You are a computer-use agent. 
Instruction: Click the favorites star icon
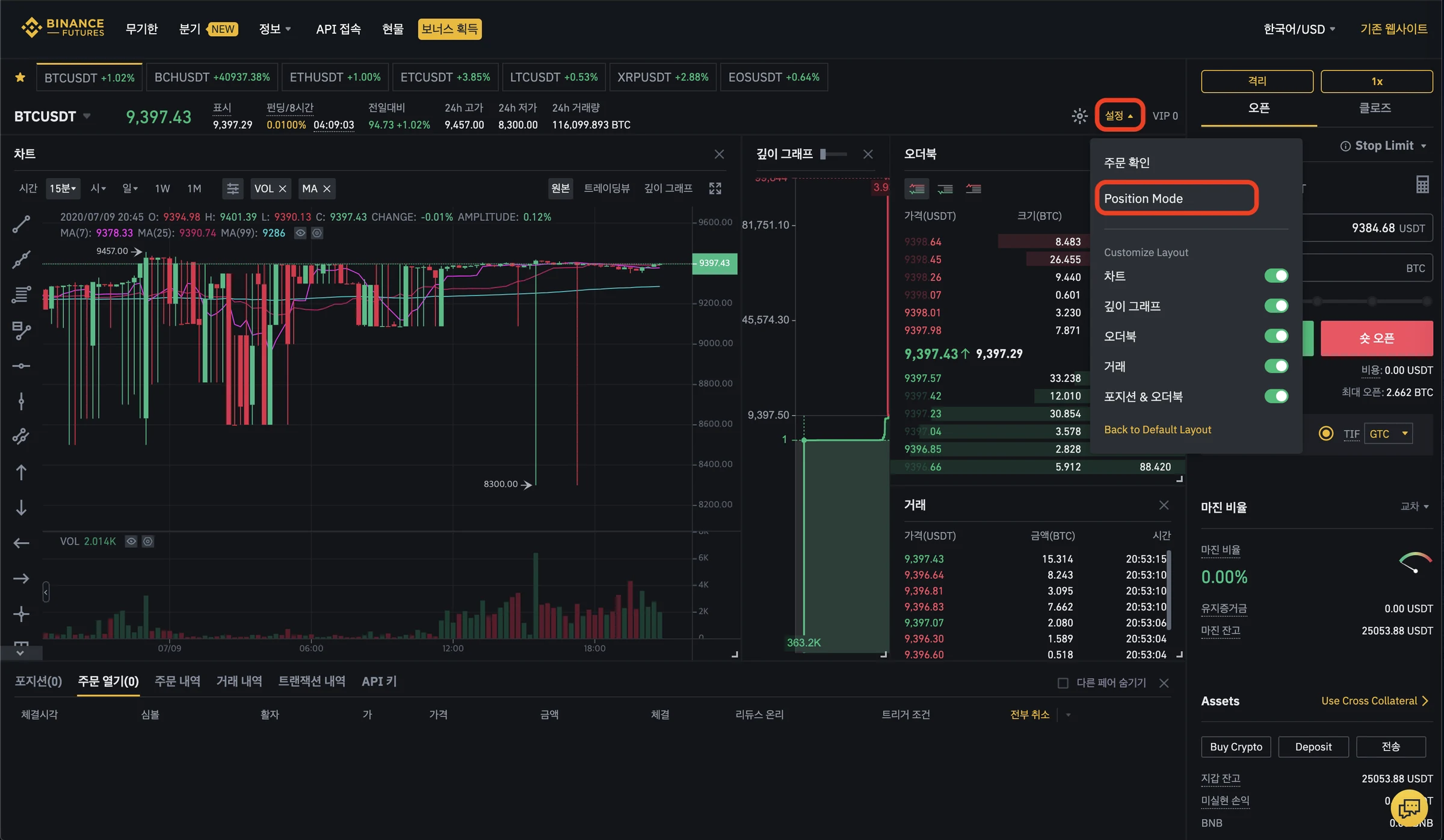click(20, 77)
